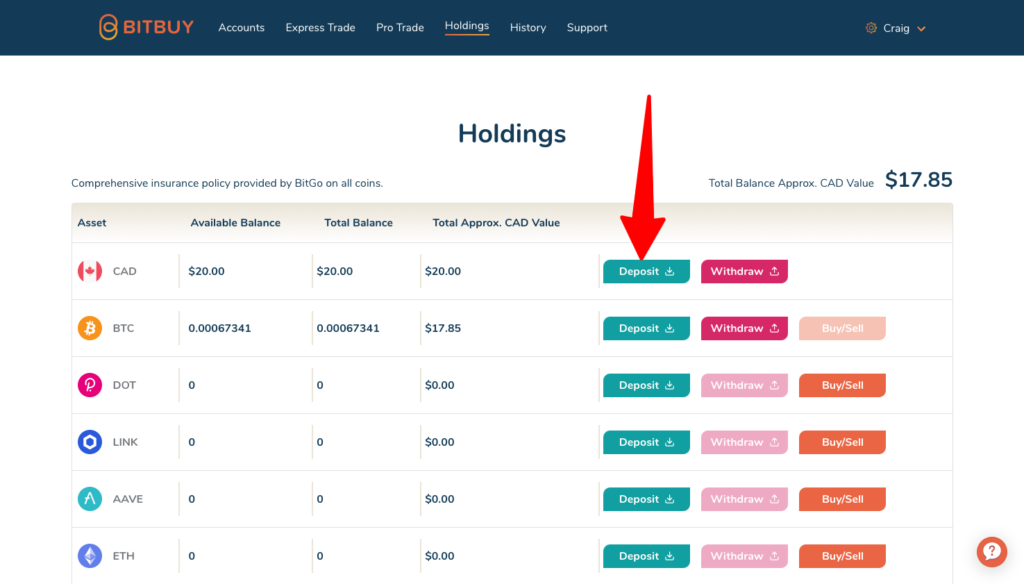Open the Support page
The height and width of the screenshot is (584, 1024).
(x=587, y=27)
